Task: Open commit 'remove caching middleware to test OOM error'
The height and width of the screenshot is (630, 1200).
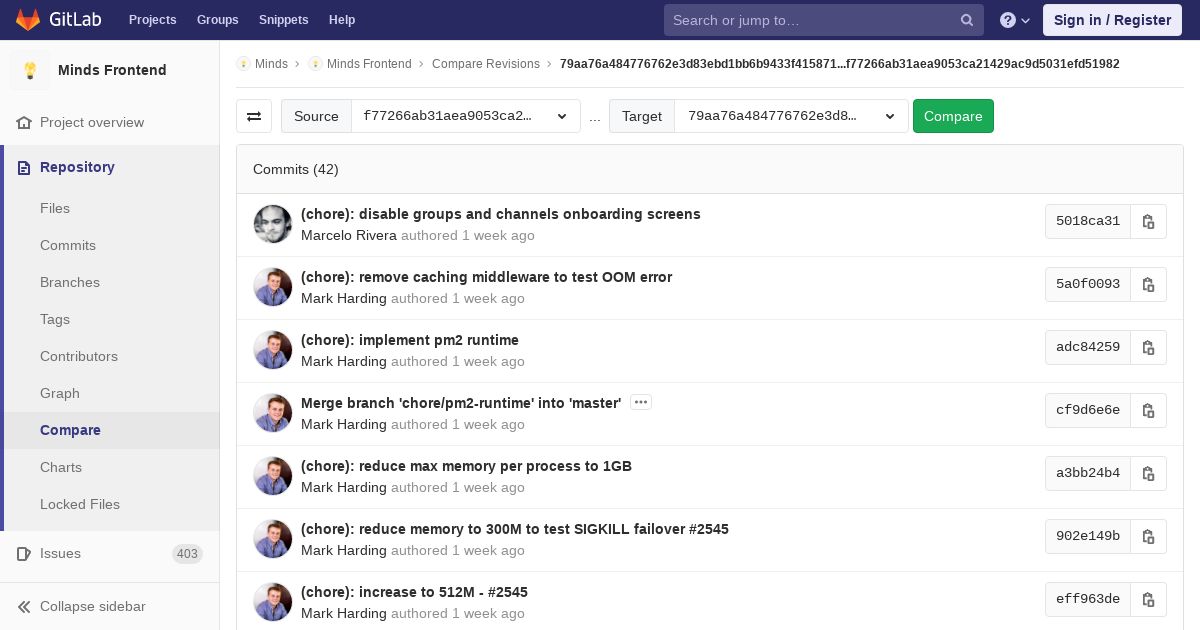Action: point(486,277)
